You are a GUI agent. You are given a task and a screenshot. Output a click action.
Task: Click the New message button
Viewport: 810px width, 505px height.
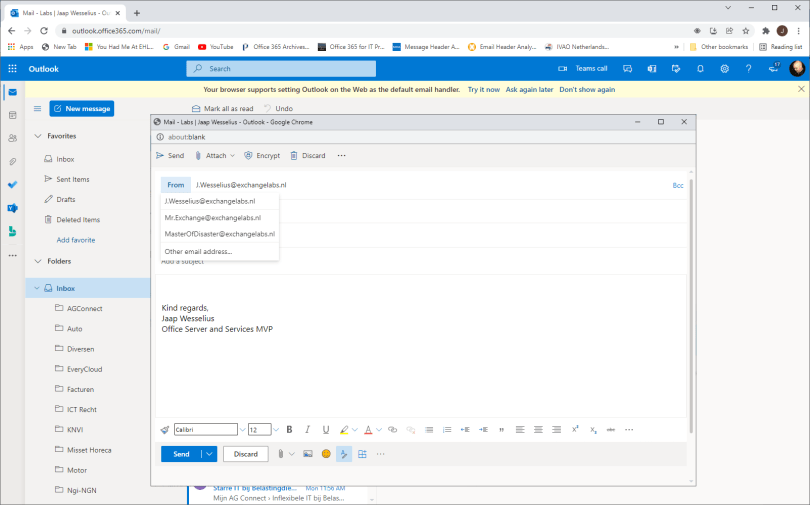click(x=81, y=108)
